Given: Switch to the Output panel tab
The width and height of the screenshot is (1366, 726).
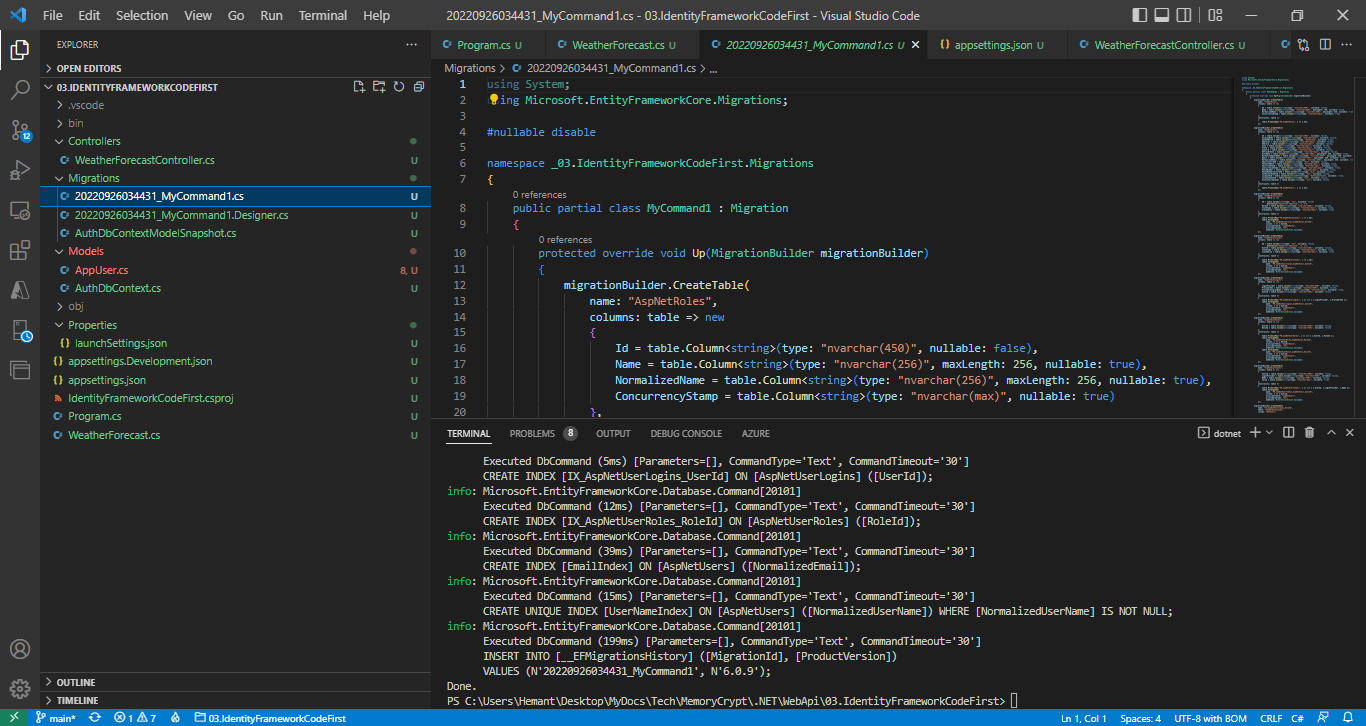Looking at the screenshot, I should point(613,433).
